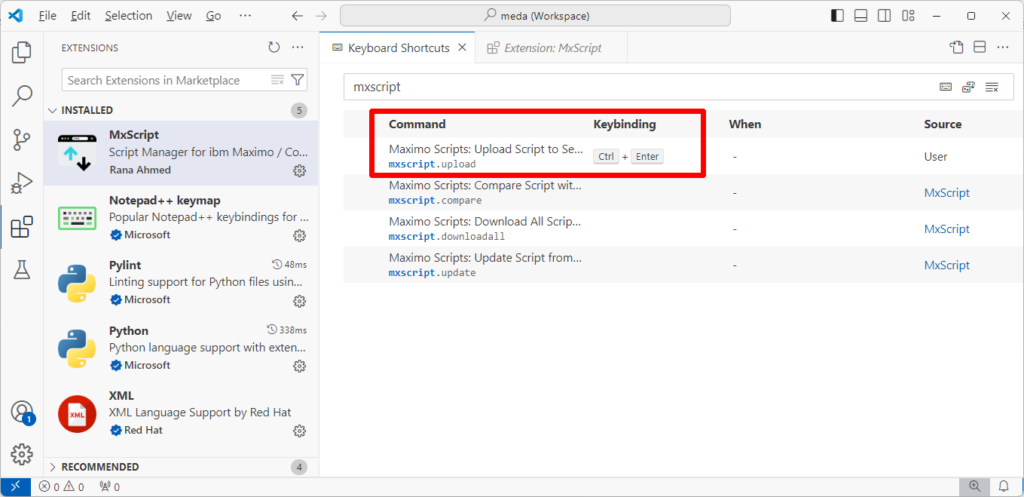Expand the RECOMMENDED extensions section
The height and width of the screenshot is (497, 1024).
tap(182, 467)
